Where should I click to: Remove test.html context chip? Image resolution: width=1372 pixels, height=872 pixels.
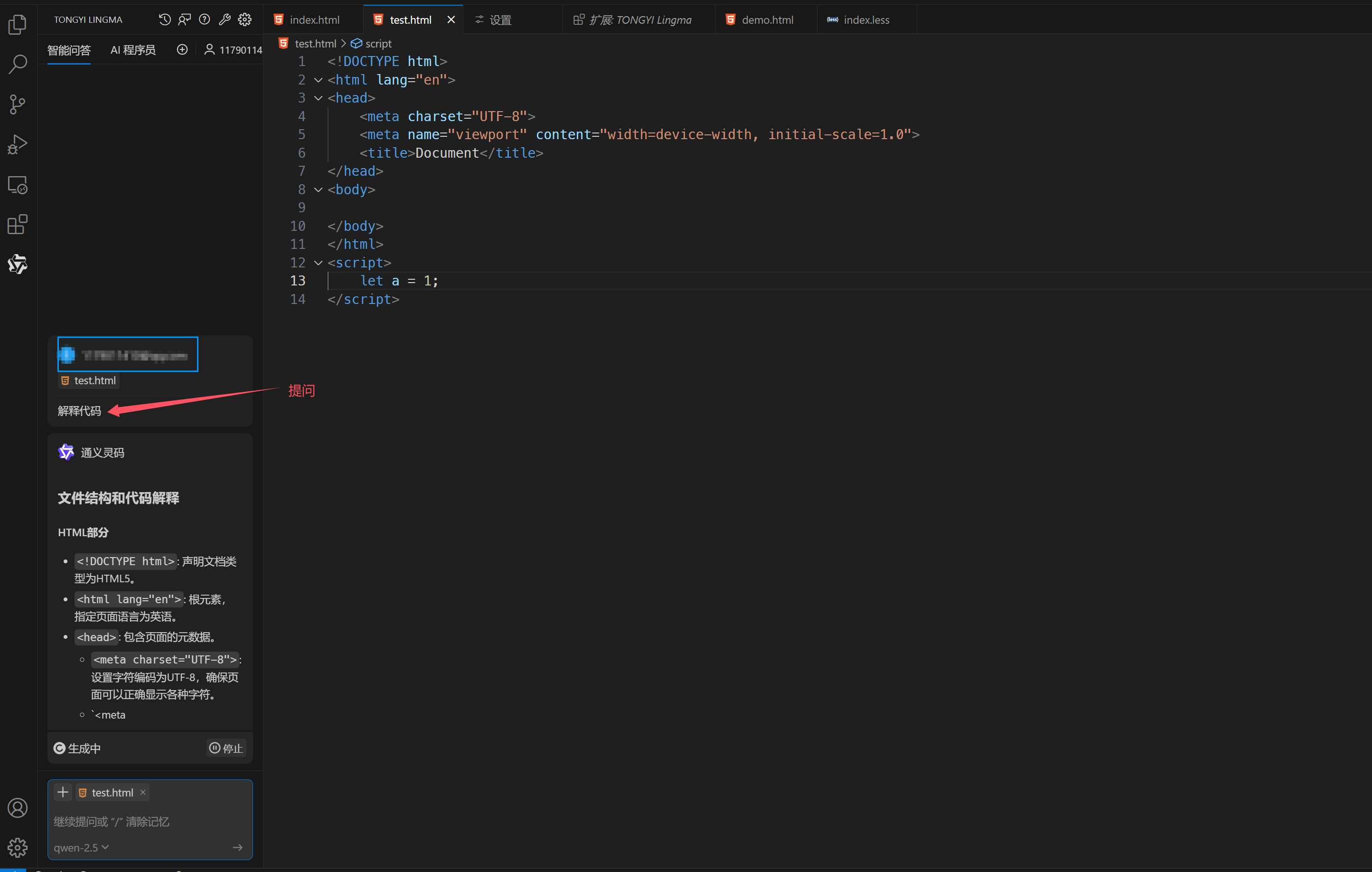pos(143,792)
